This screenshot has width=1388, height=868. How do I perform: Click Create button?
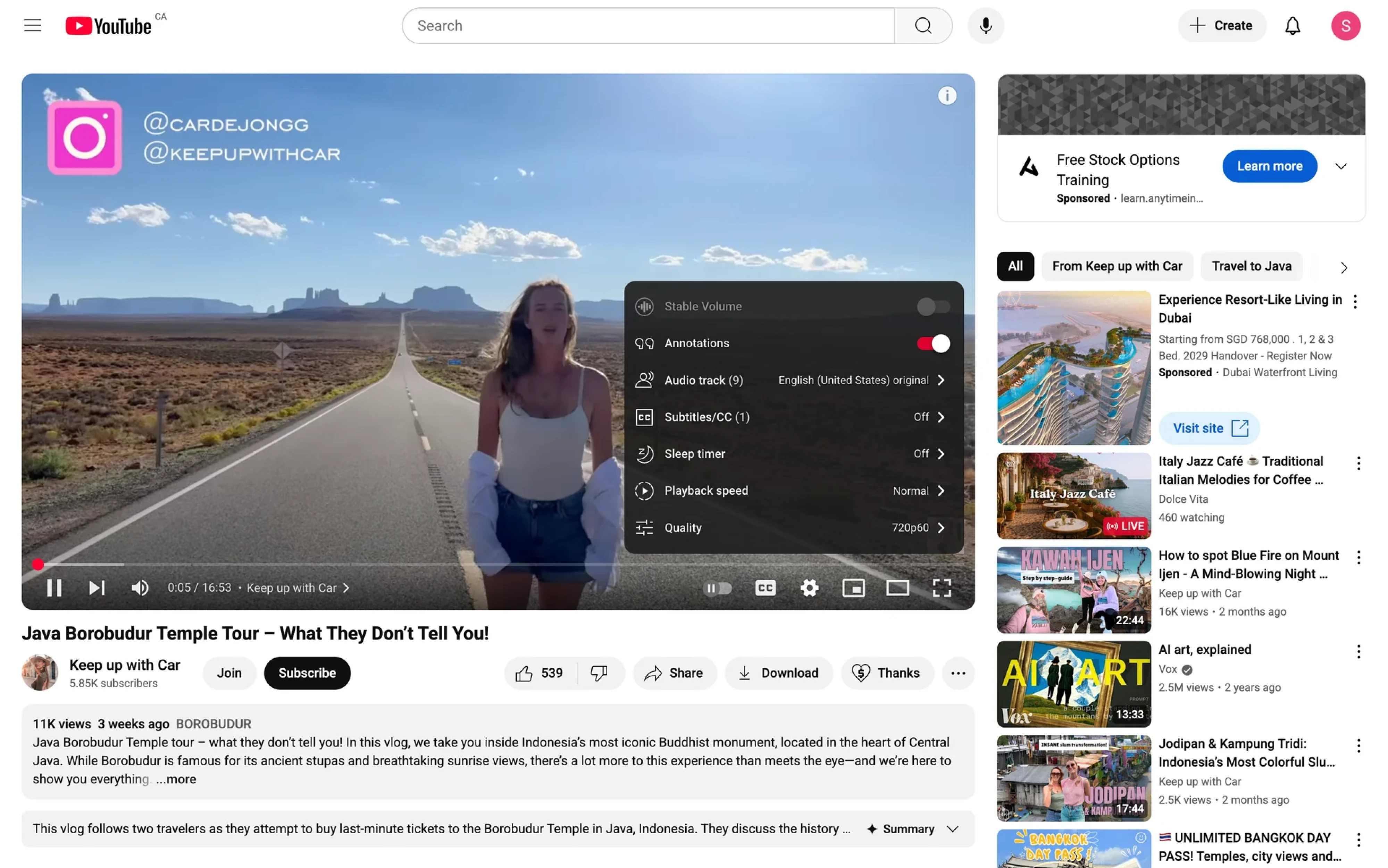(x=1222, y=25)
